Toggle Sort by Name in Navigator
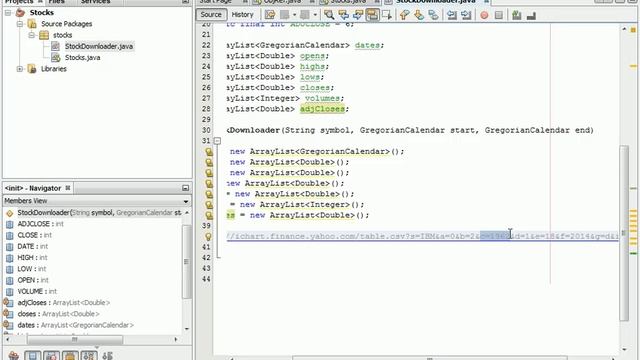 coord(89,356)
